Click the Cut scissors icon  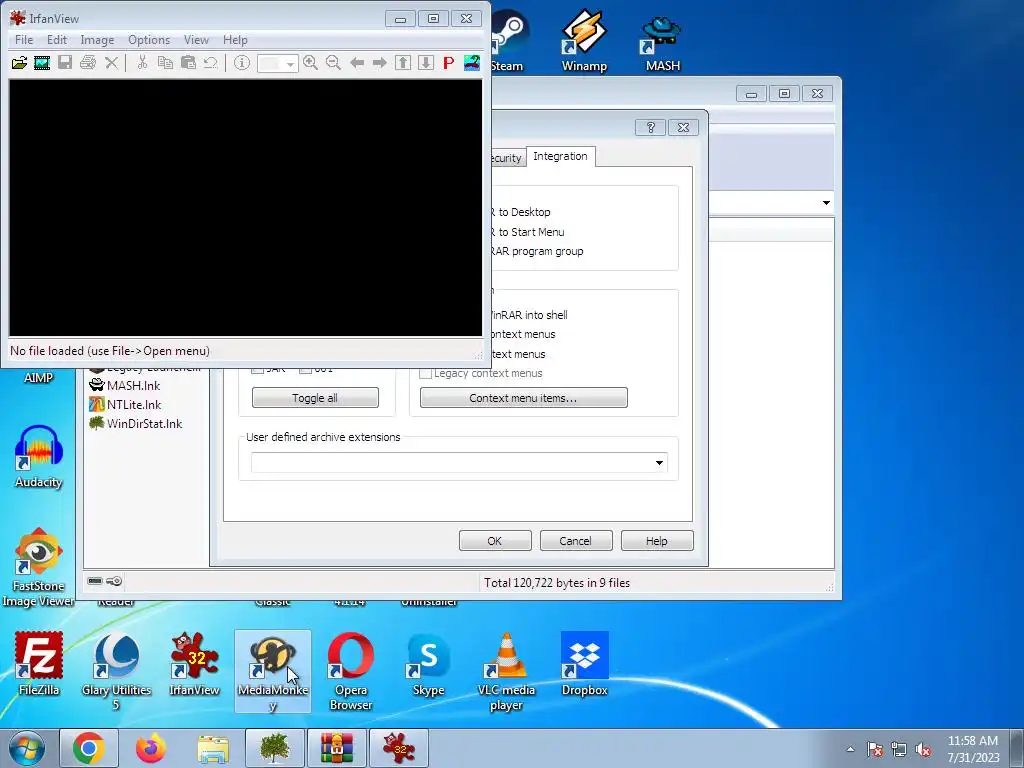click(142, 63)
